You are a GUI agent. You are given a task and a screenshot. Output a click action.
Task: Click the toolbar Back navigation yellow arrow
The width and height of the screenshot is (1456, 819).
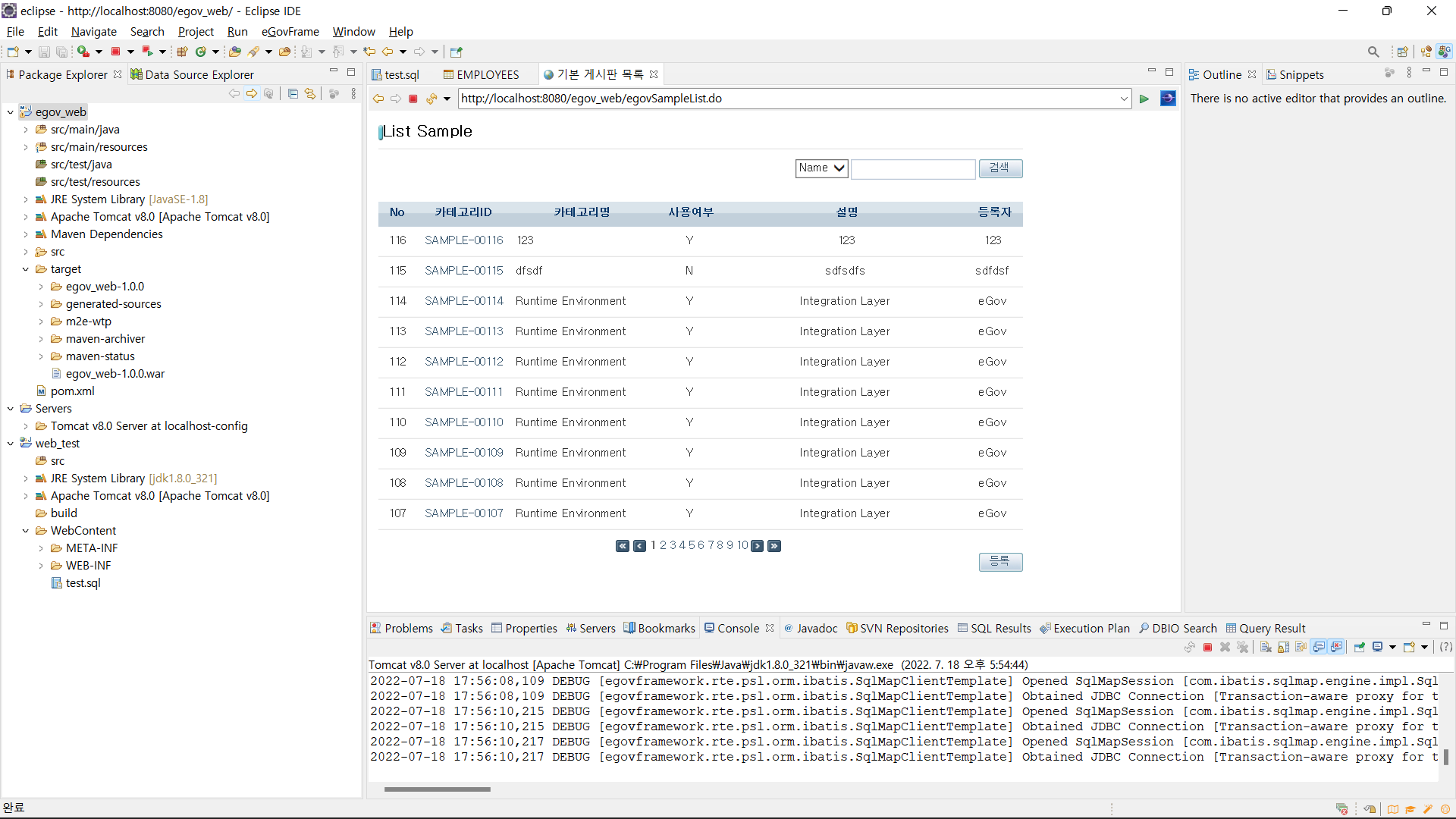coord(388,52)
